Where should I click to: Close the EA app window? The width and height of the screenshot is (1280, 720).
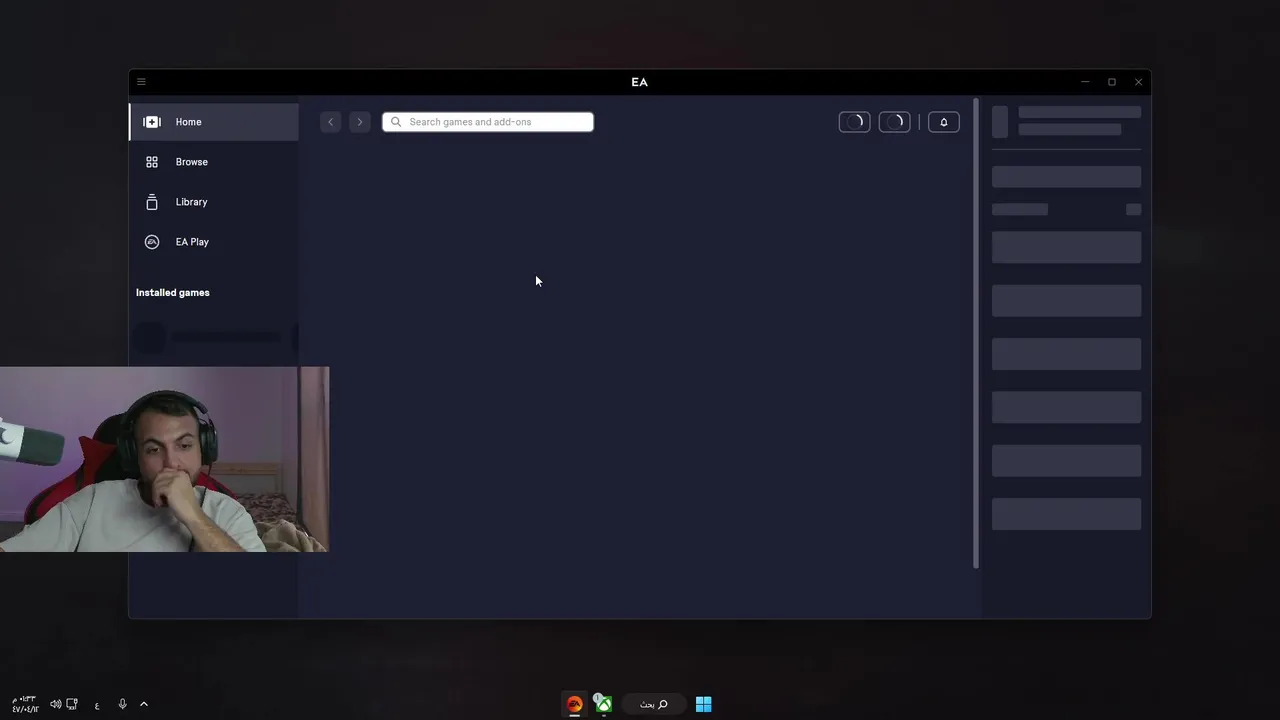1138,82
